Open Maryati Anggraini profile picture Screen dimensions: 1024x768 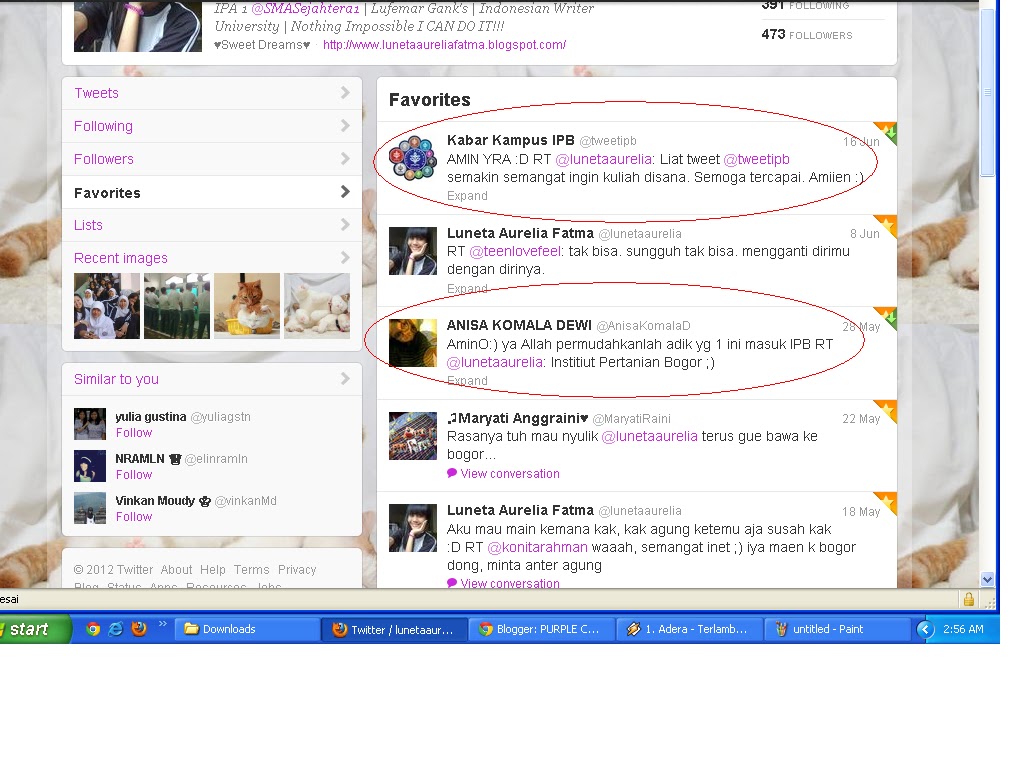(413, 436)
